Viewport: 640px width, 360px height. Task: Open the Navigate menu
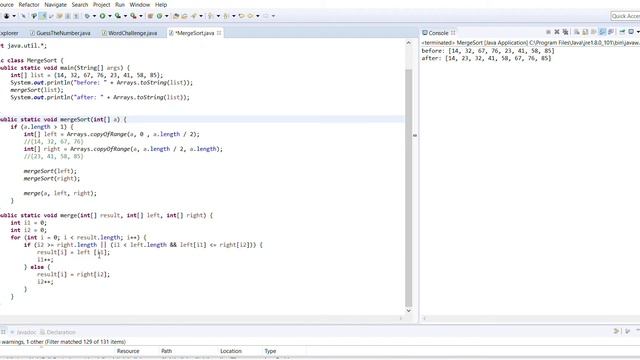pyautogui.click(x=56, y=4)
